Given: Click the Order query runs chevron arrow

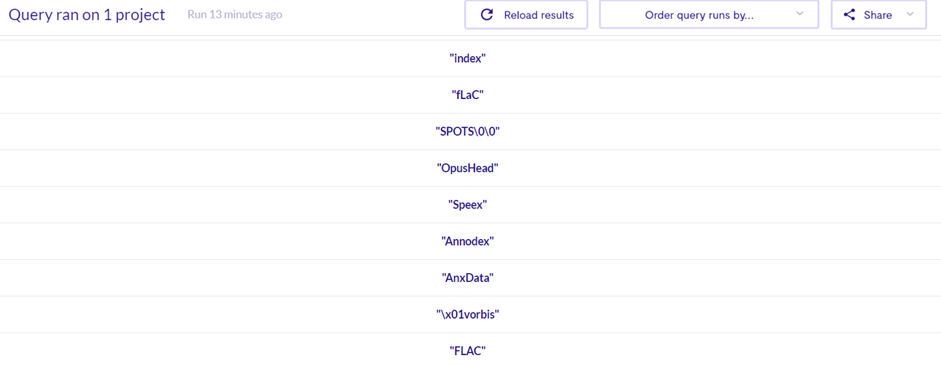Looking at the screenshot, I should (799, 14).
